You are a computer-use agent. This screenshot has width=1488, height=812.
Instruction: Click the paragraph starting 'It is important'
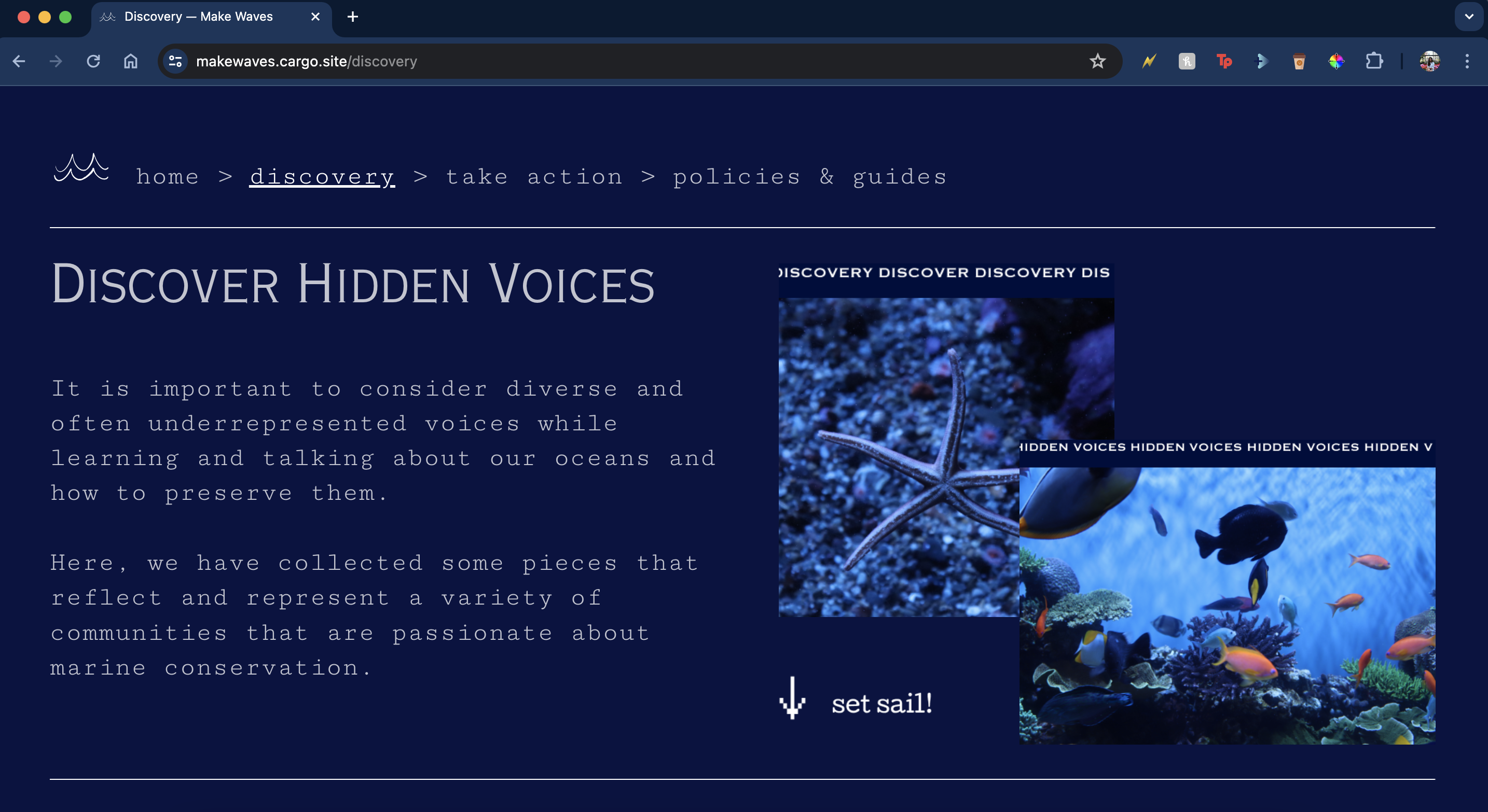pos(383,441)
